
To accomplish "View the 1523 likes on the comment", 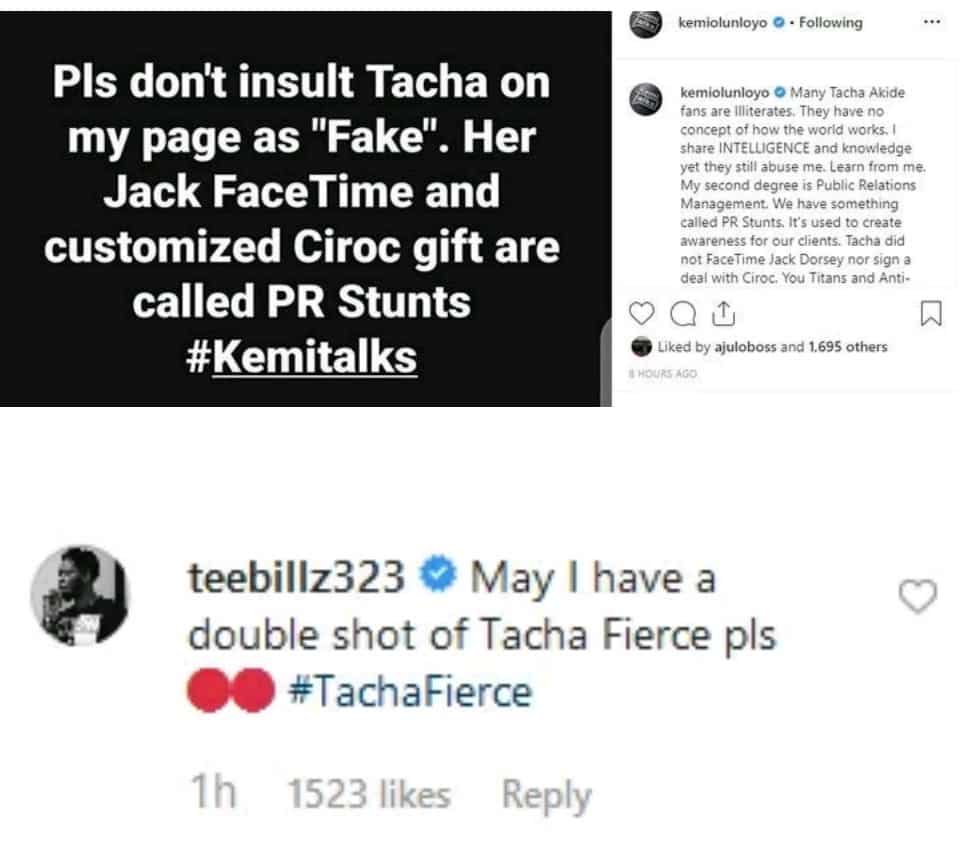I will click(368, 796).
